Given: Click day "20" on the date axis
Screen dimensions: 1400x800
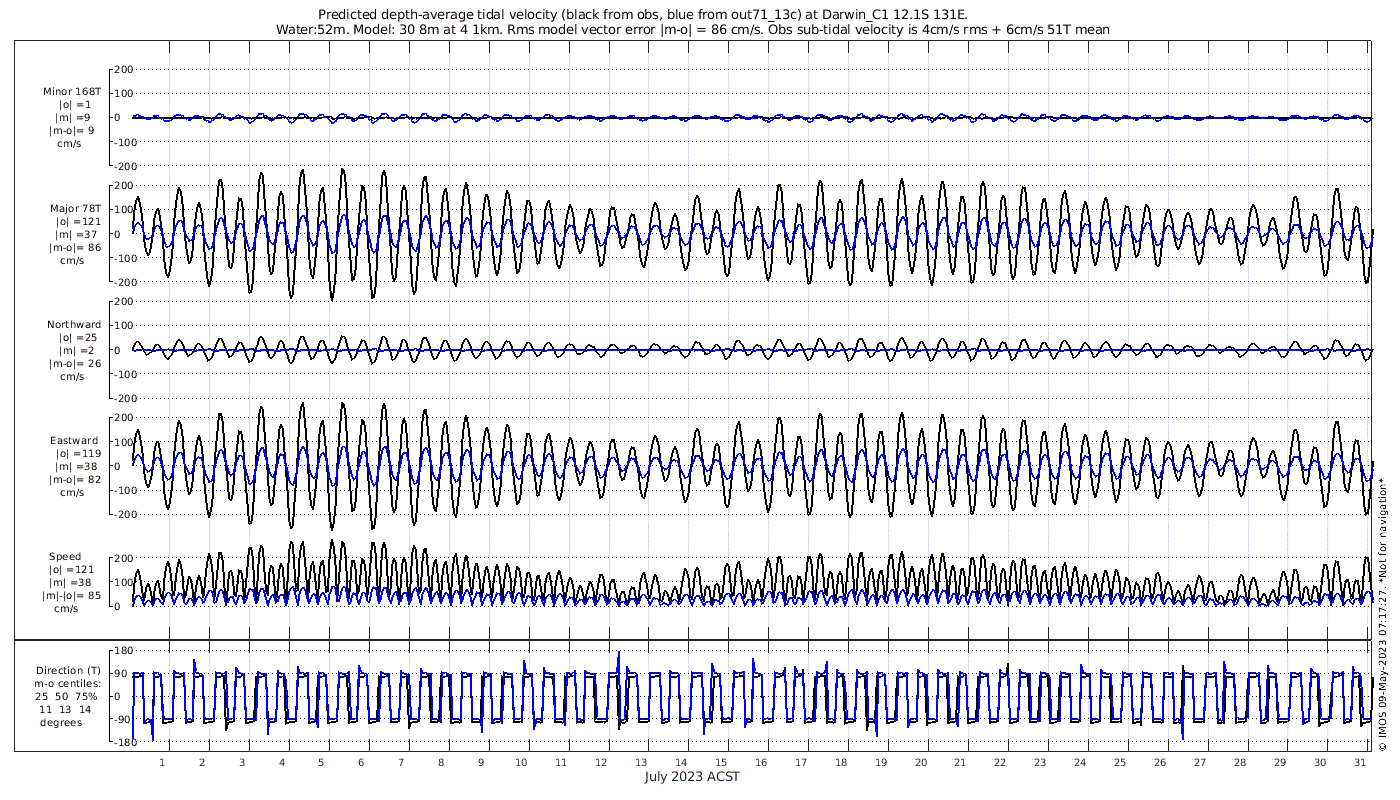Looking at the screenshot, I should click(920, 762).
